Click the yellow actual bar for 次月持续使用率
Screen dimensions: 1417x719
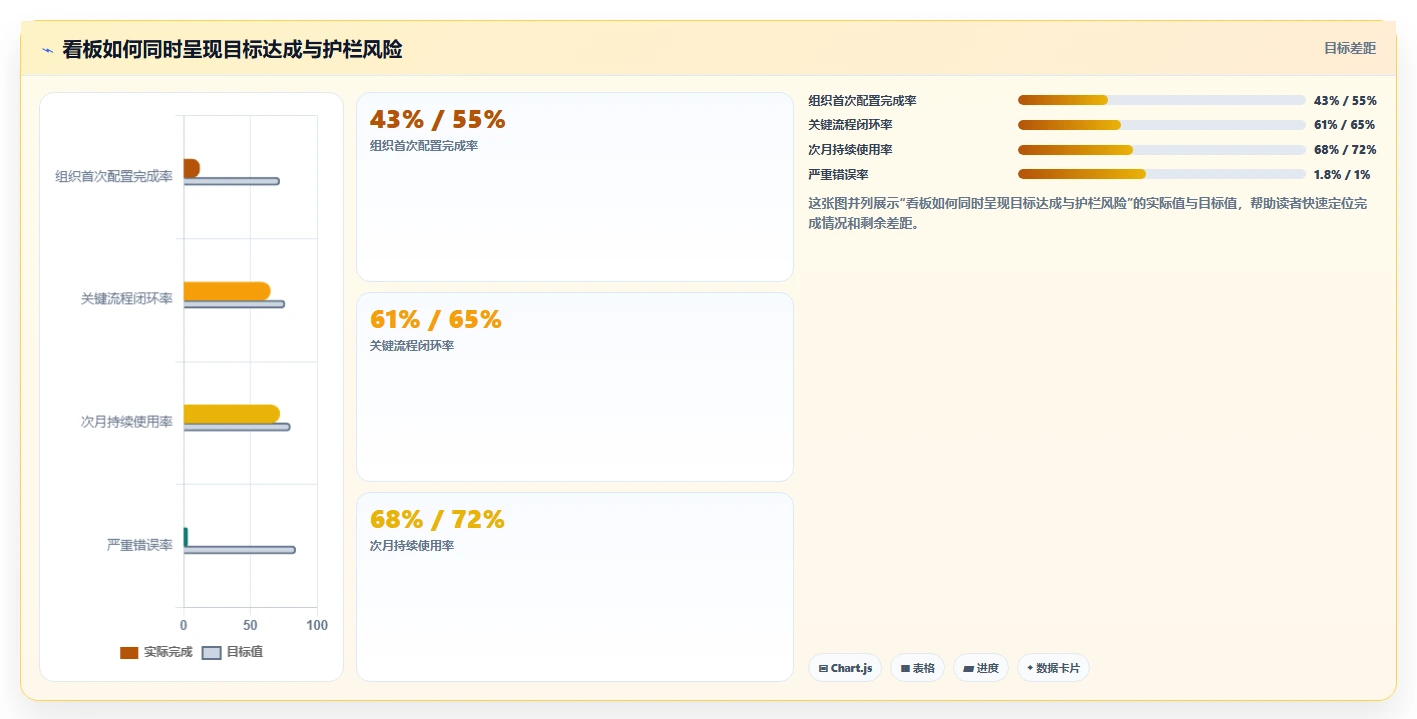coord(231,414)
